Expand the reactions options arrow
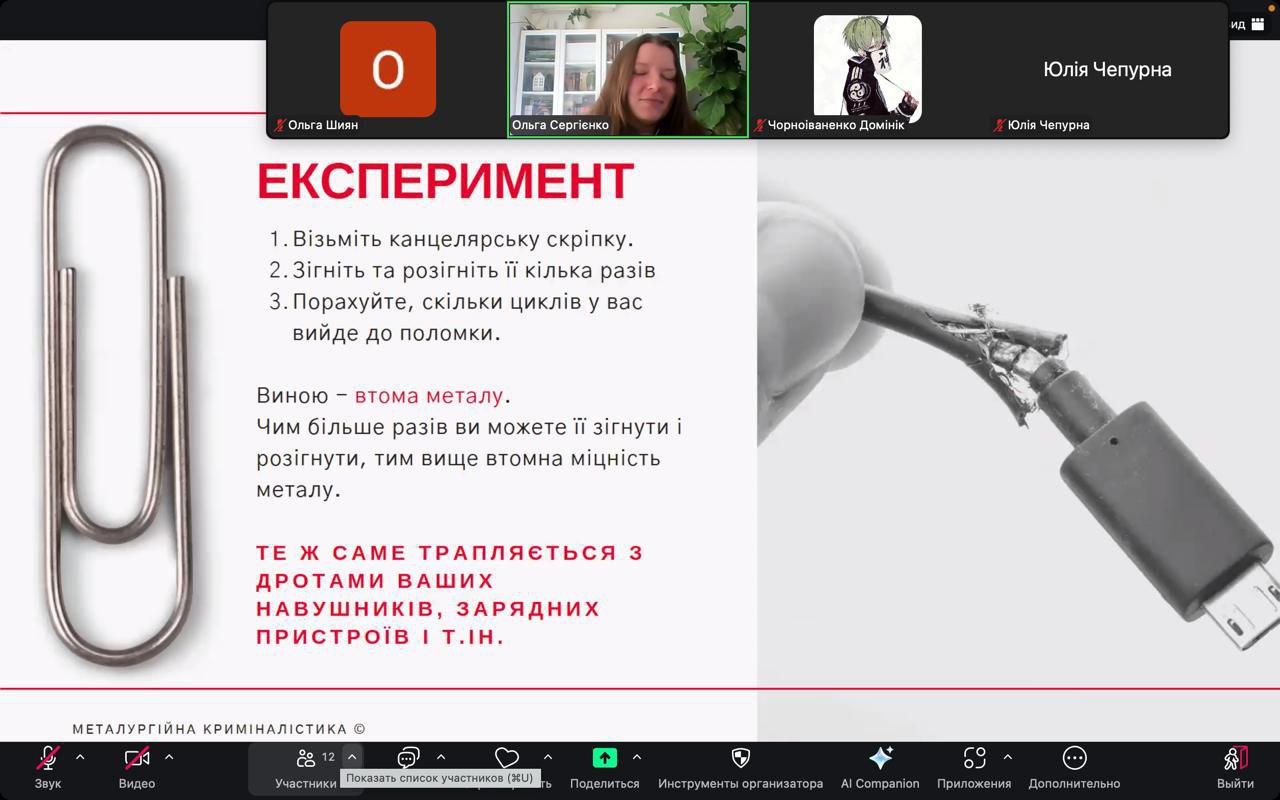Viewport: 1280px width, 800px height. click(548, 757)
